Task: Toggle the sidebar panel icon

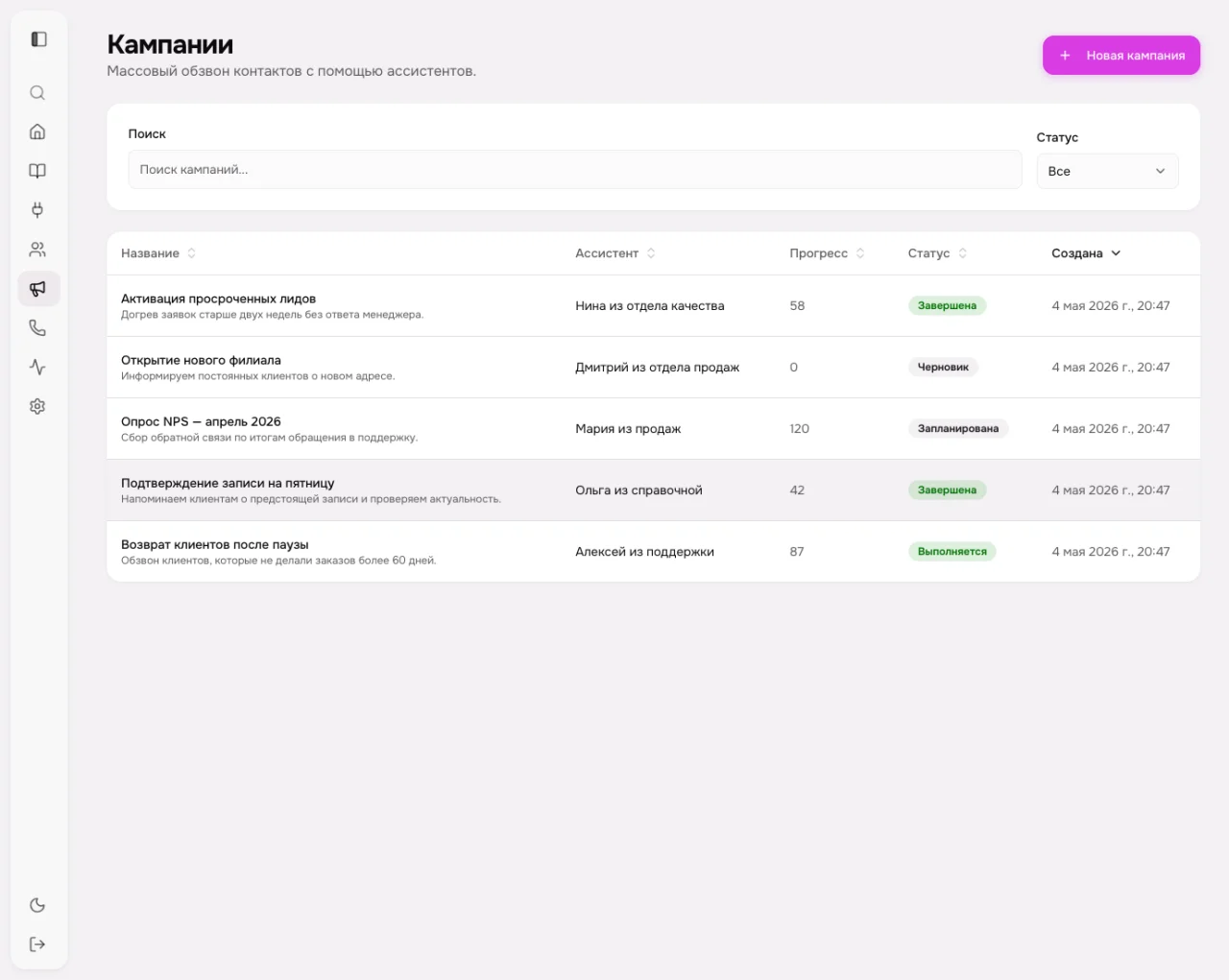Action: pyautogui.click(x=38, y=39)
